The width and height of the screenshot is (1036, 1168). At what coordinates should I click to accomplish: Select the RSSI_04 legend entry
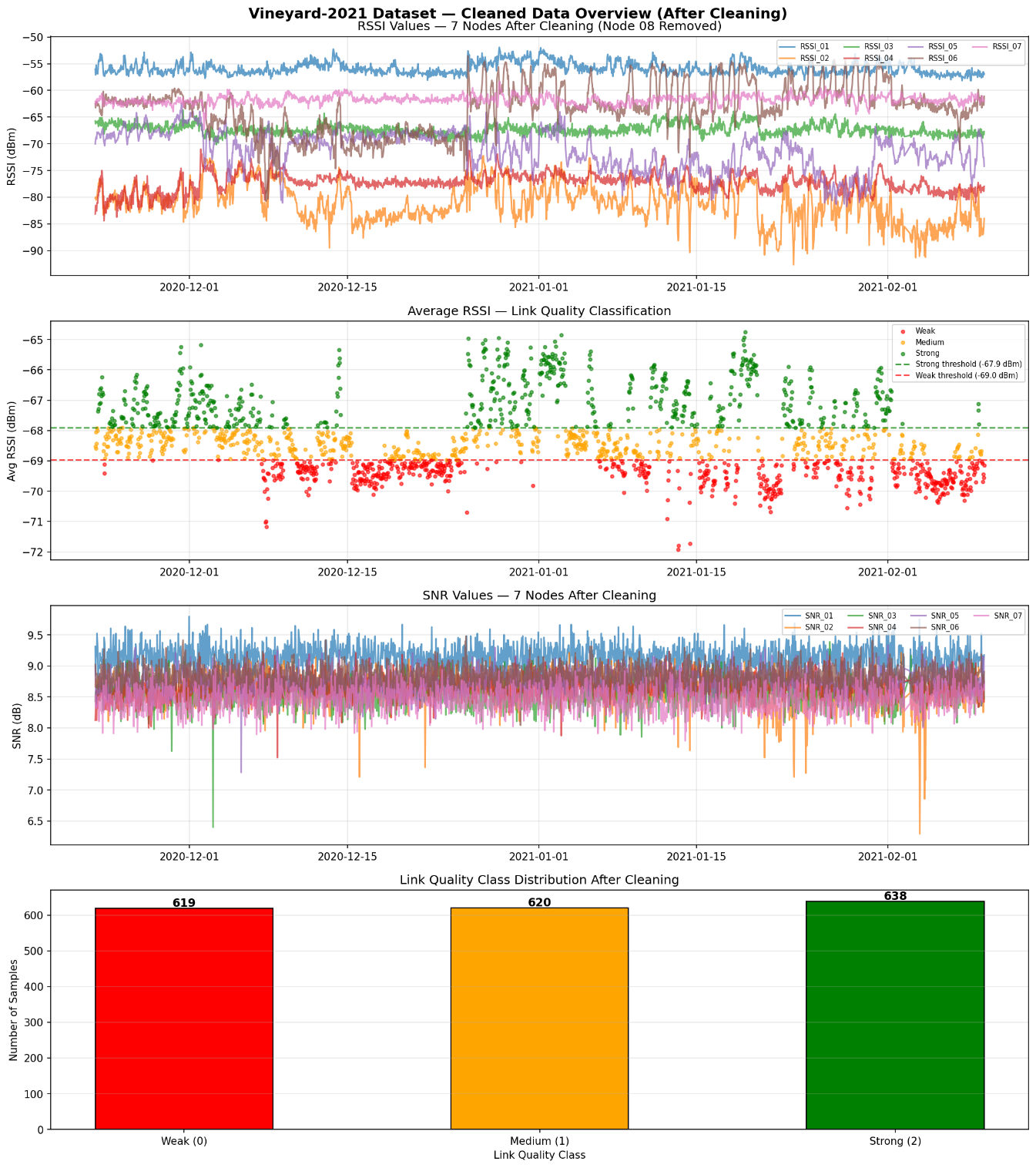870,58
